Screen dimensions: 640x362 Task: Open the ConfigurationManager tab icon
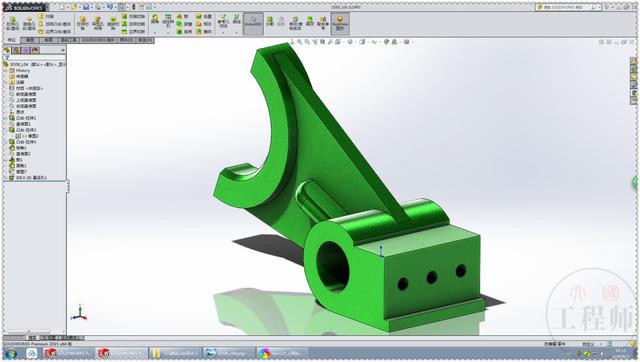pos(26,50)
